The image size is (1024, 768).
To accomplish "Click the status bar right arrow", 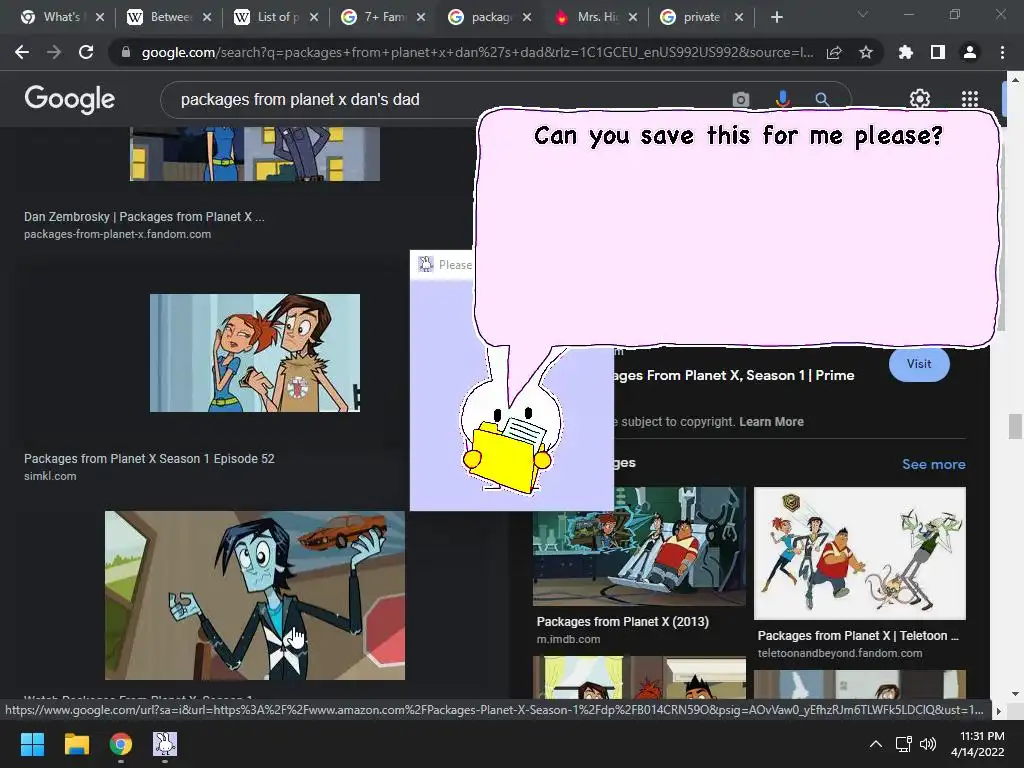I will (x=997, y=711).
